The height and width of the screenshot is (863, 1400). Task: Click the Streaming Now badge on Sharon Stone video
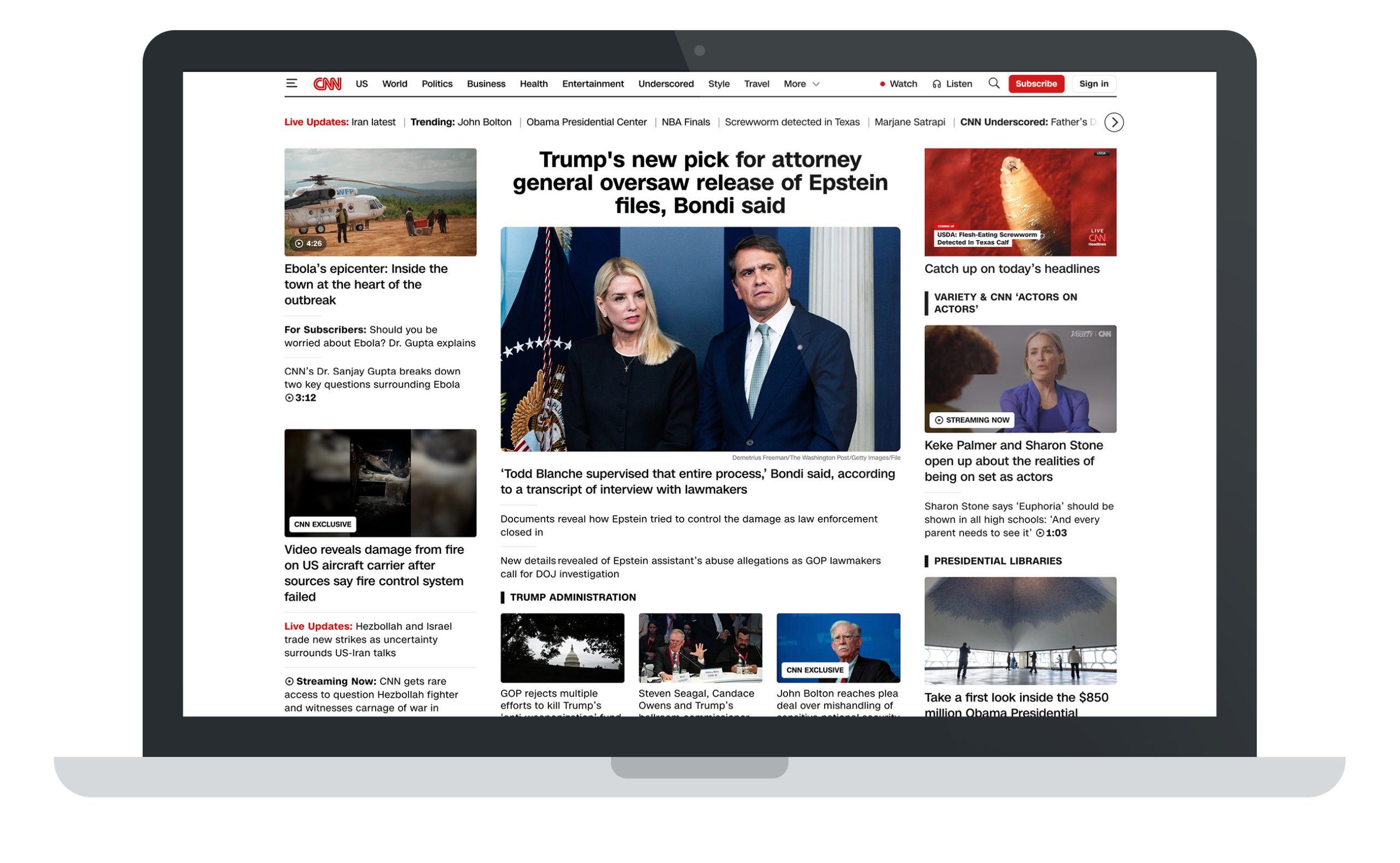pyautogui.click(x=972, y=420)
